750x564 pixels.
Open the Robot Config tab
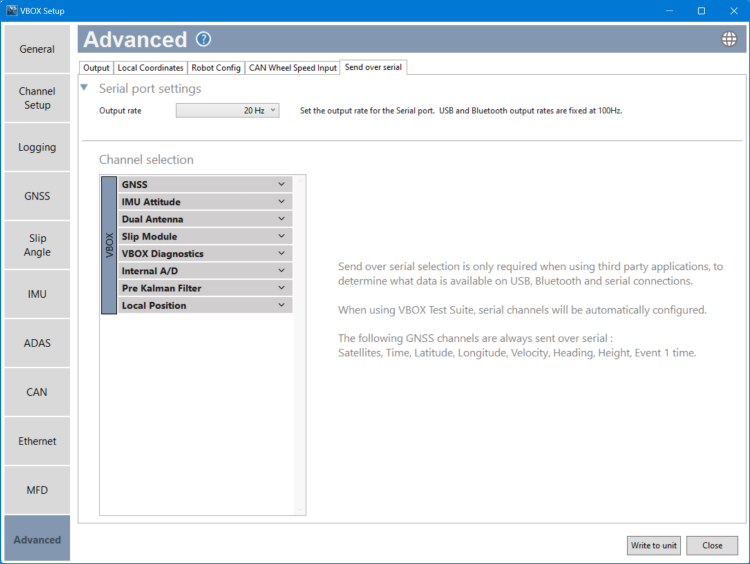tap(216, 68)
